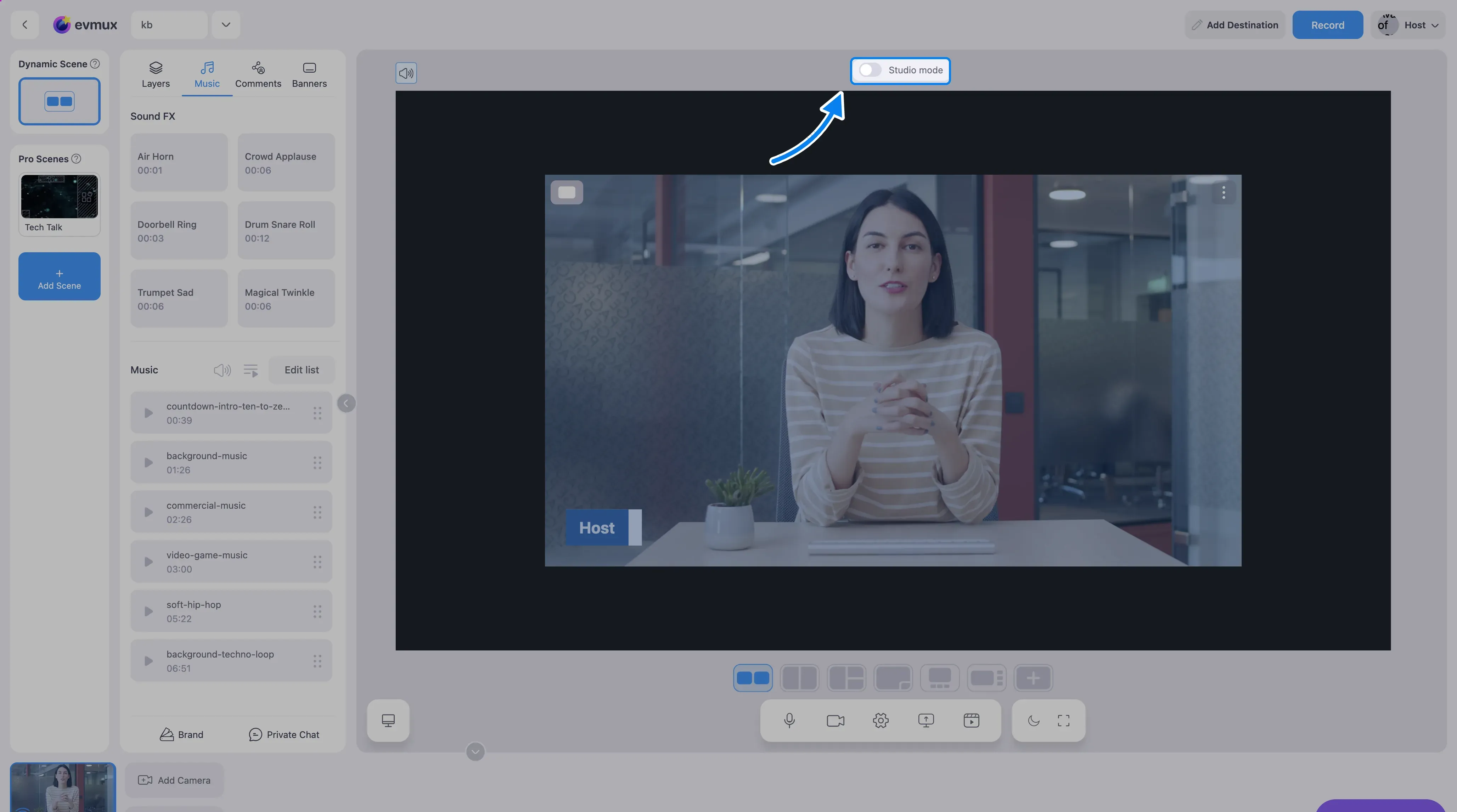Click the monitor display button
The image size is (1457, 812).
coord(388,720)
